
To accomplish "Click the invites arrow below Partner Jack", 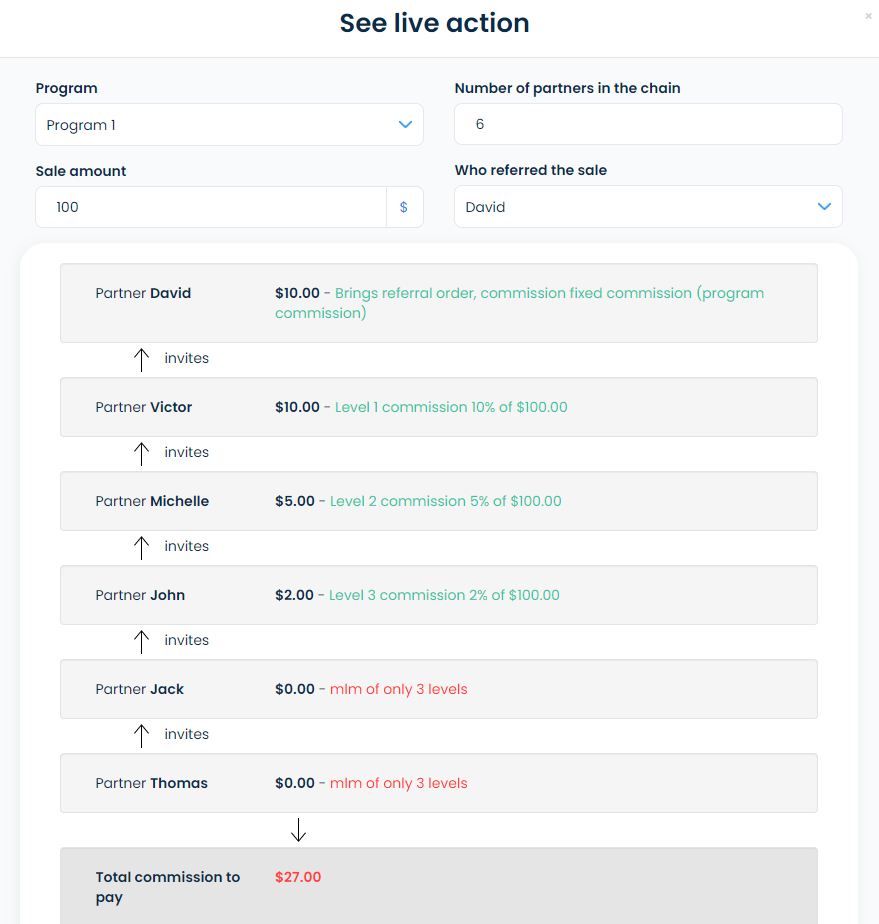I will tap(142, 735).
